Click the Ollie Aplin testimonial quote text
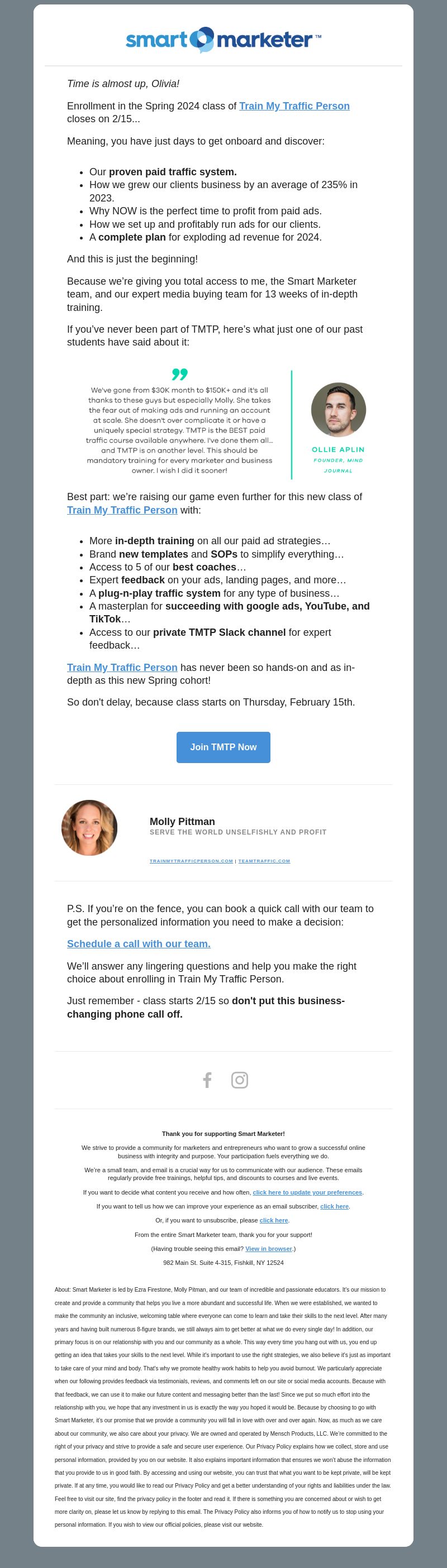The image size is (447, 1568). 180,430
